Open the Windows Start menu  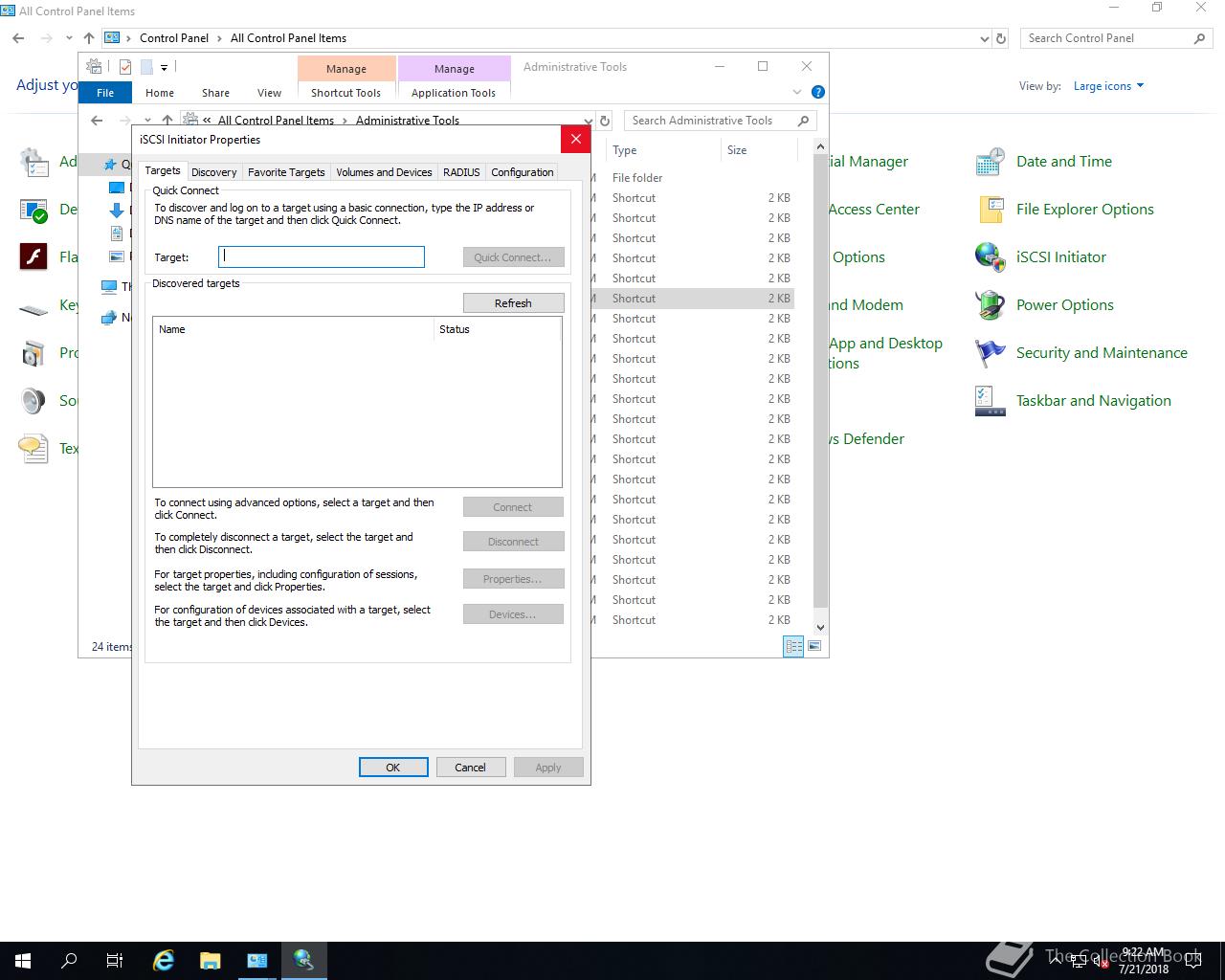(23, 961)
